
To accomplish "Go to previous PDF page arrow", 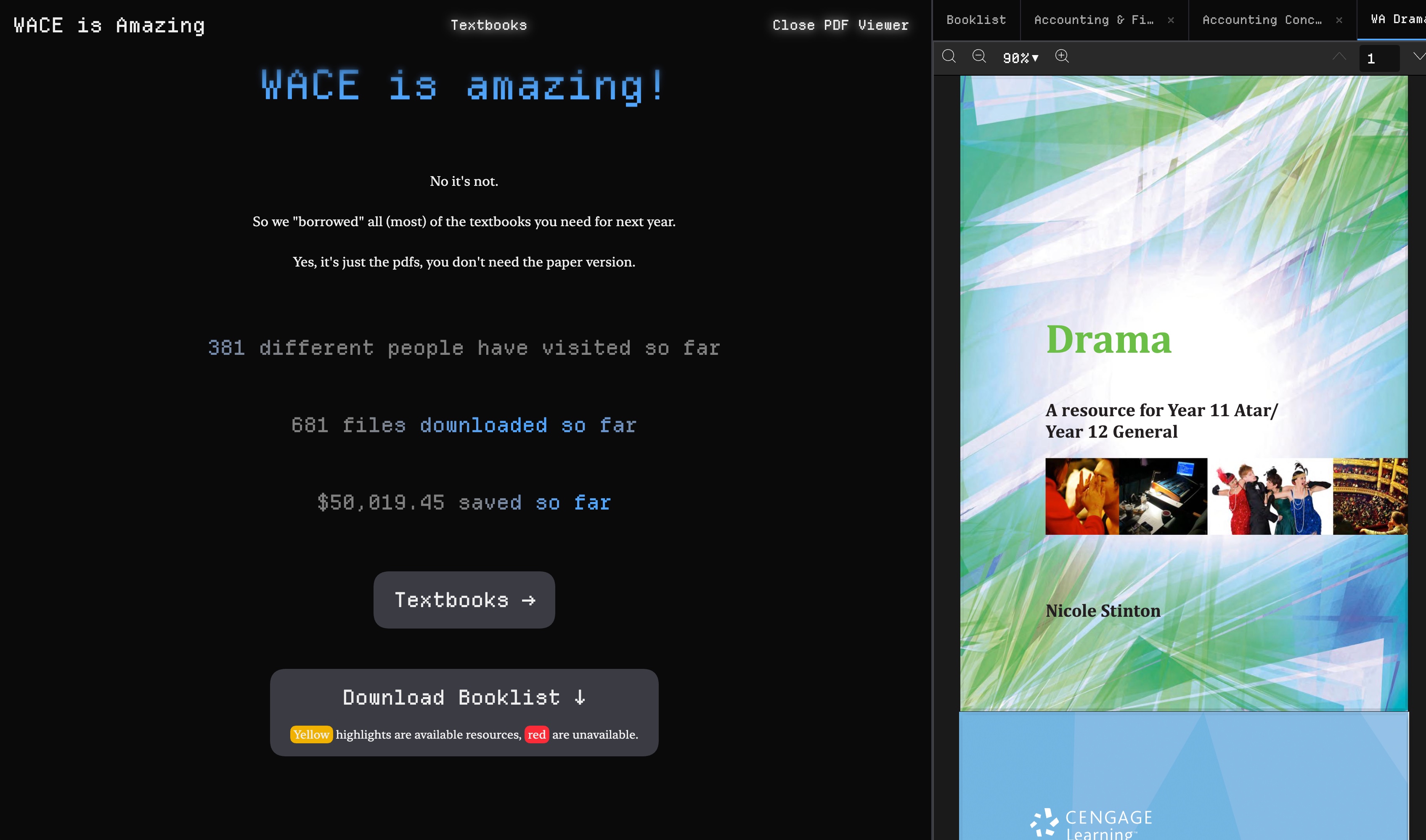I will tap(1339, 57).
